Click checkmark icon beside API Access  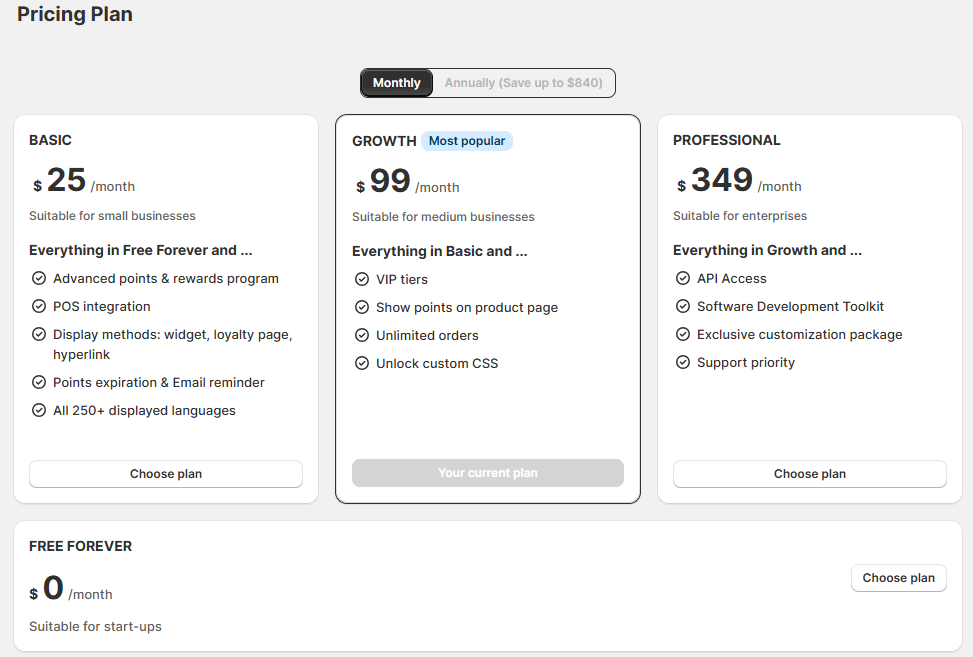coord(683,279)
